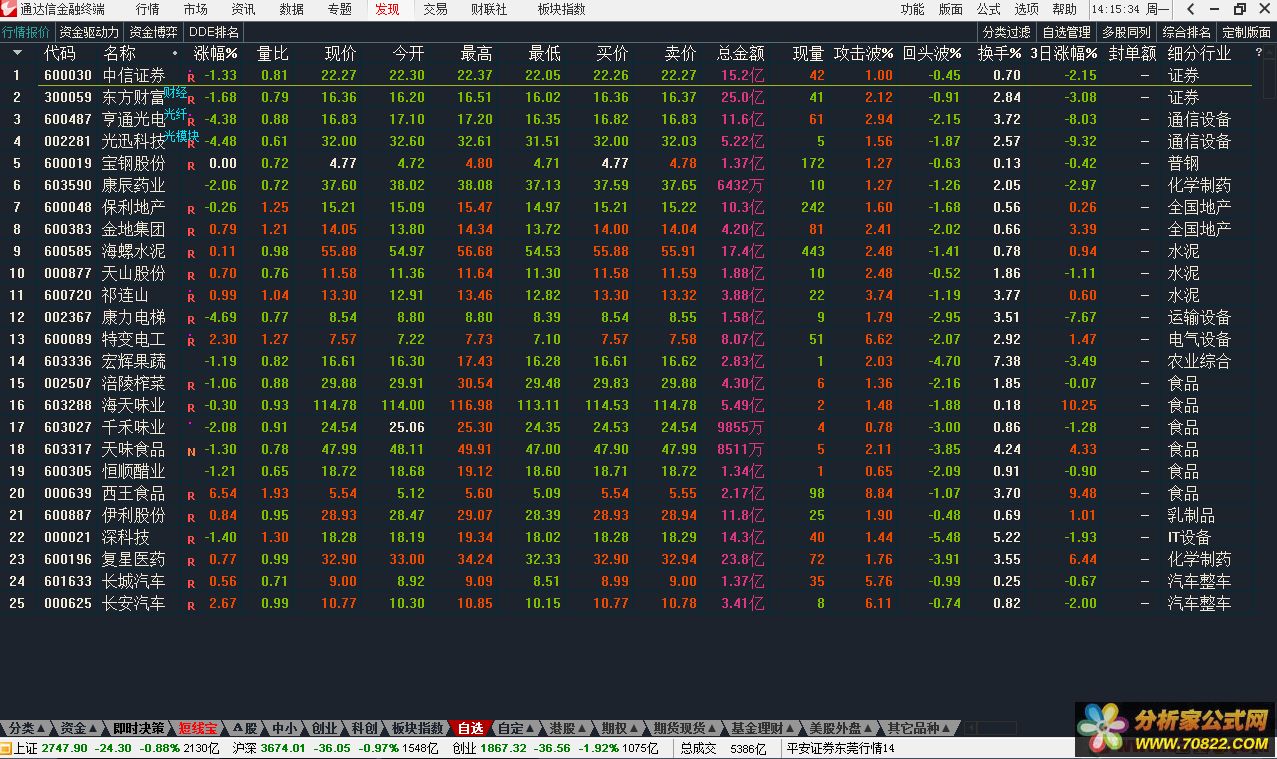Click the N marker beside 天味食品
This screenshot has height=759, width=1277.
190,451
